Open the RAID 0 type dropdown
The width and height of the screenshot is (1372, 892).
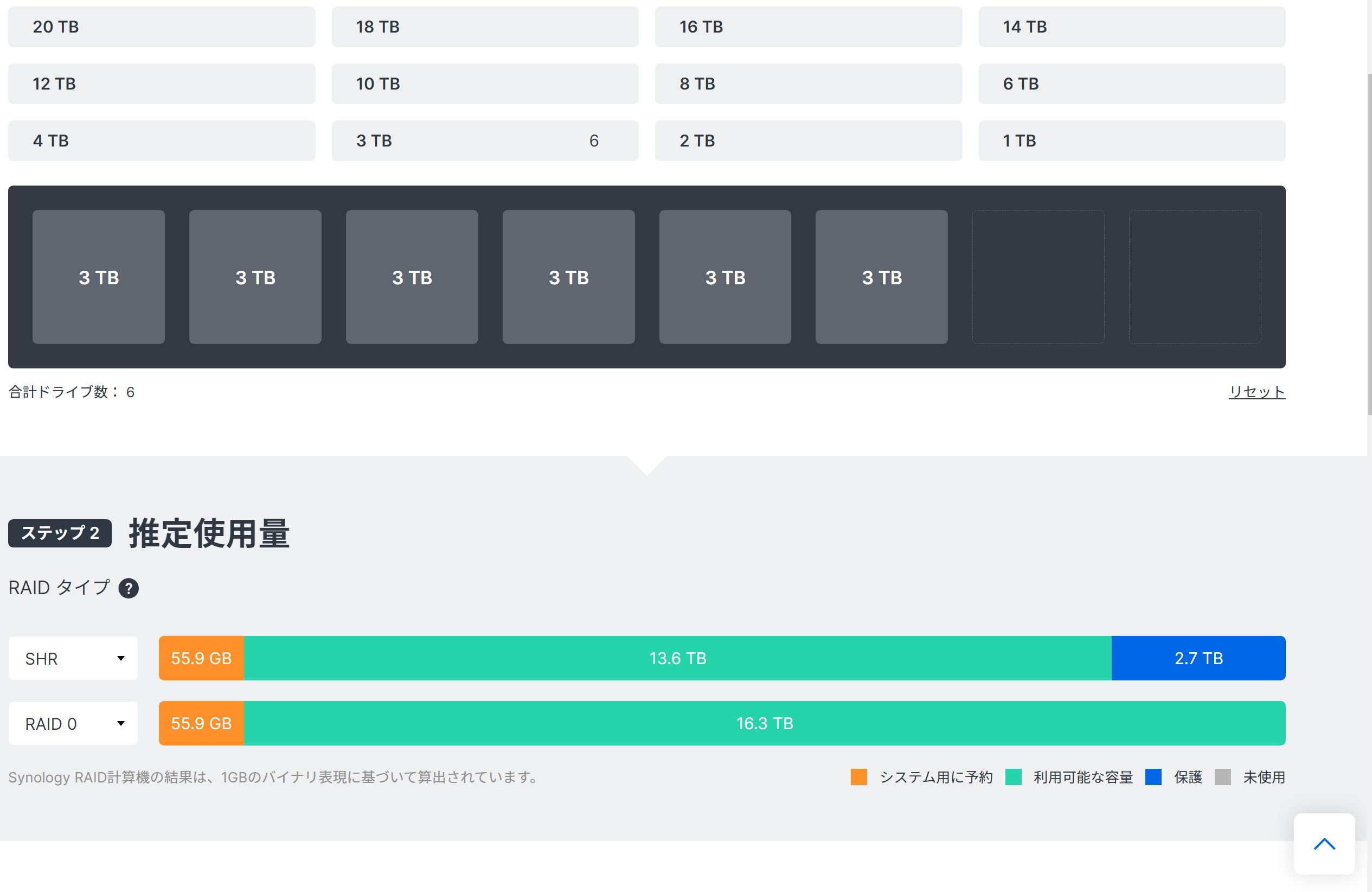coord(73,723)
